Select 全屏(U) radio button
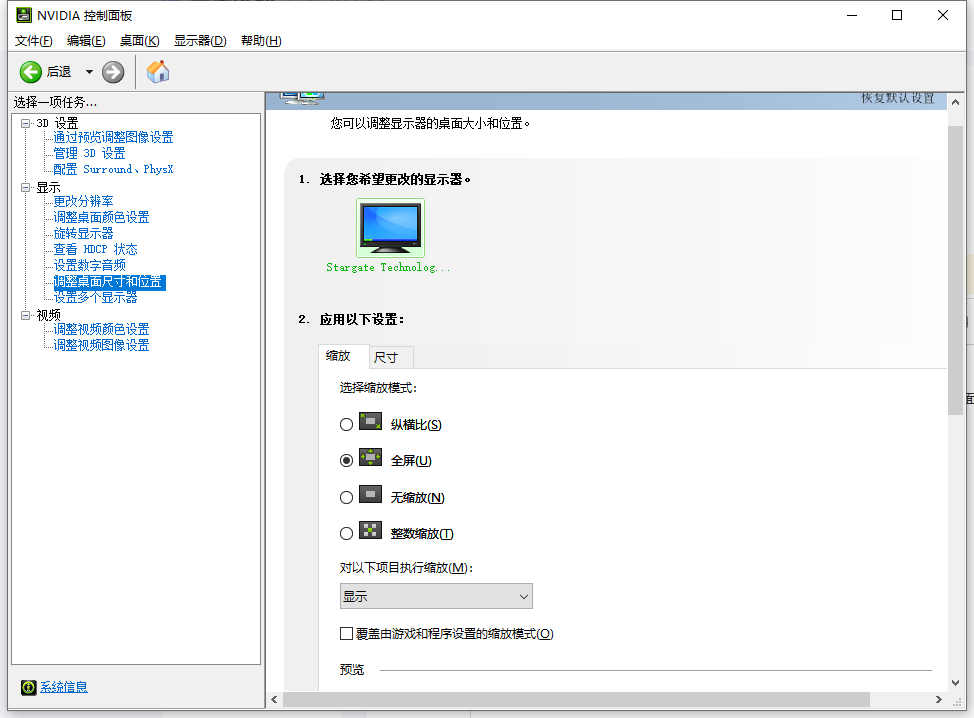Image resolution: width=974 pixels, height=718 pixels. point(347,460)
